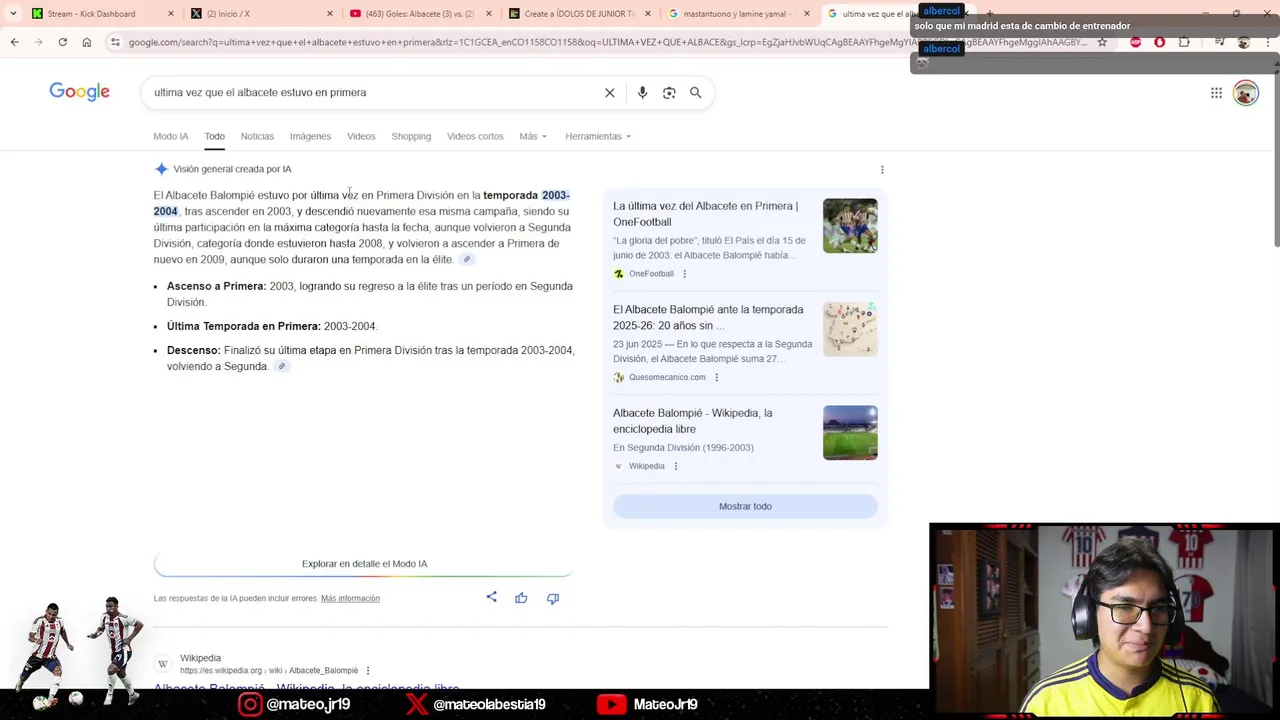
Task: Open the source link icon after the first paragraph
Action: (x=466, y=259)
